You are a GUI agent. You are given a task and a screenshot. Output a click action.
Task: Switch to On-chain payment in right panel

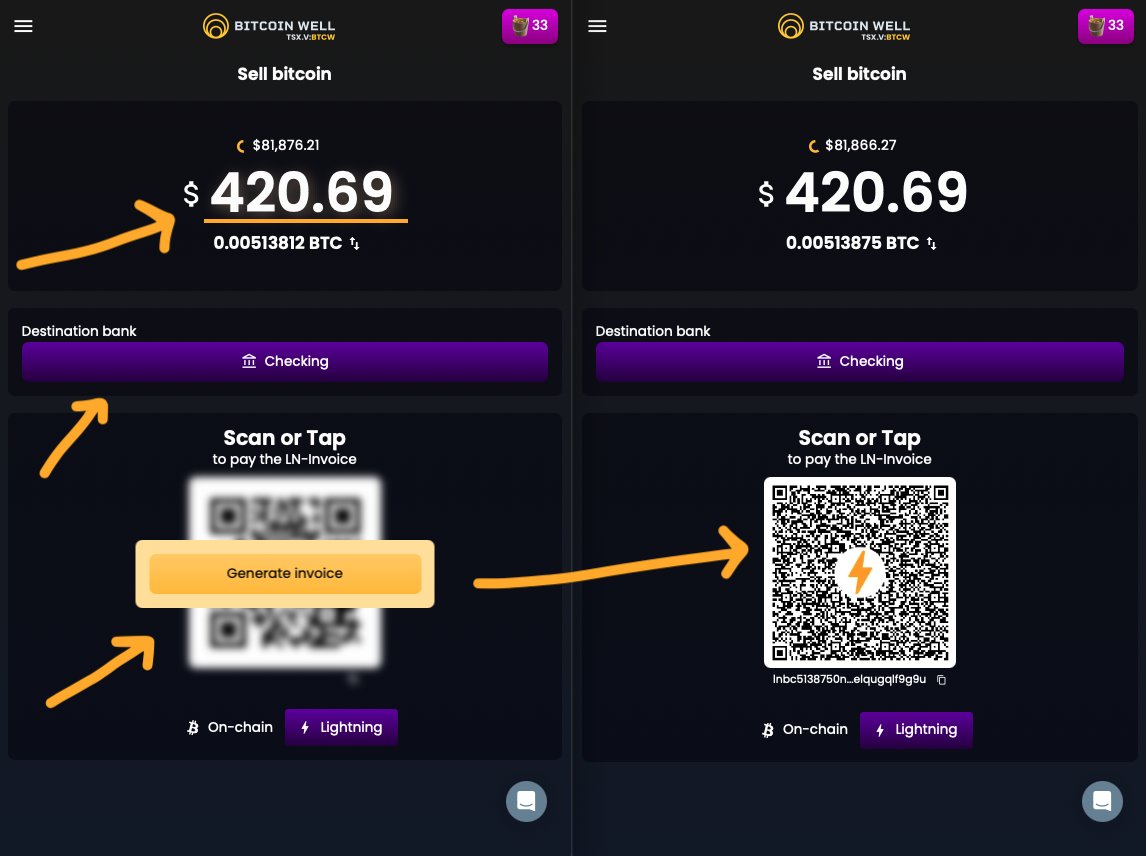(805, 730)
